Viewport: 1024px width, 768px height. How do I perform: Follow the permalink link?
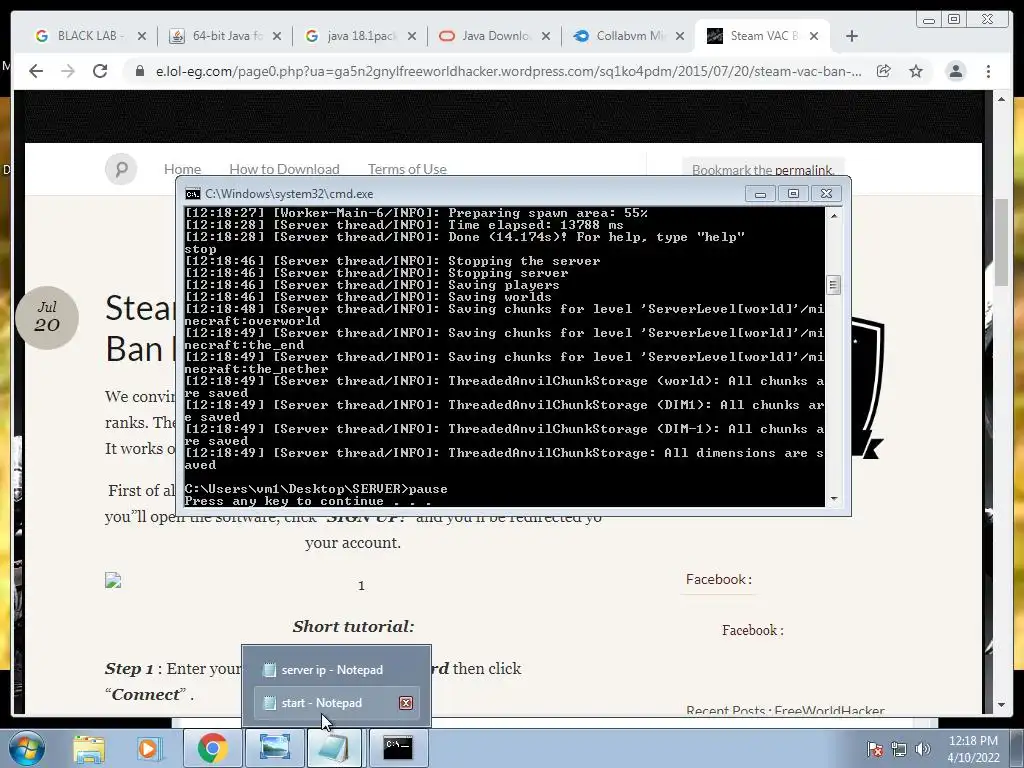click(803, 170)
